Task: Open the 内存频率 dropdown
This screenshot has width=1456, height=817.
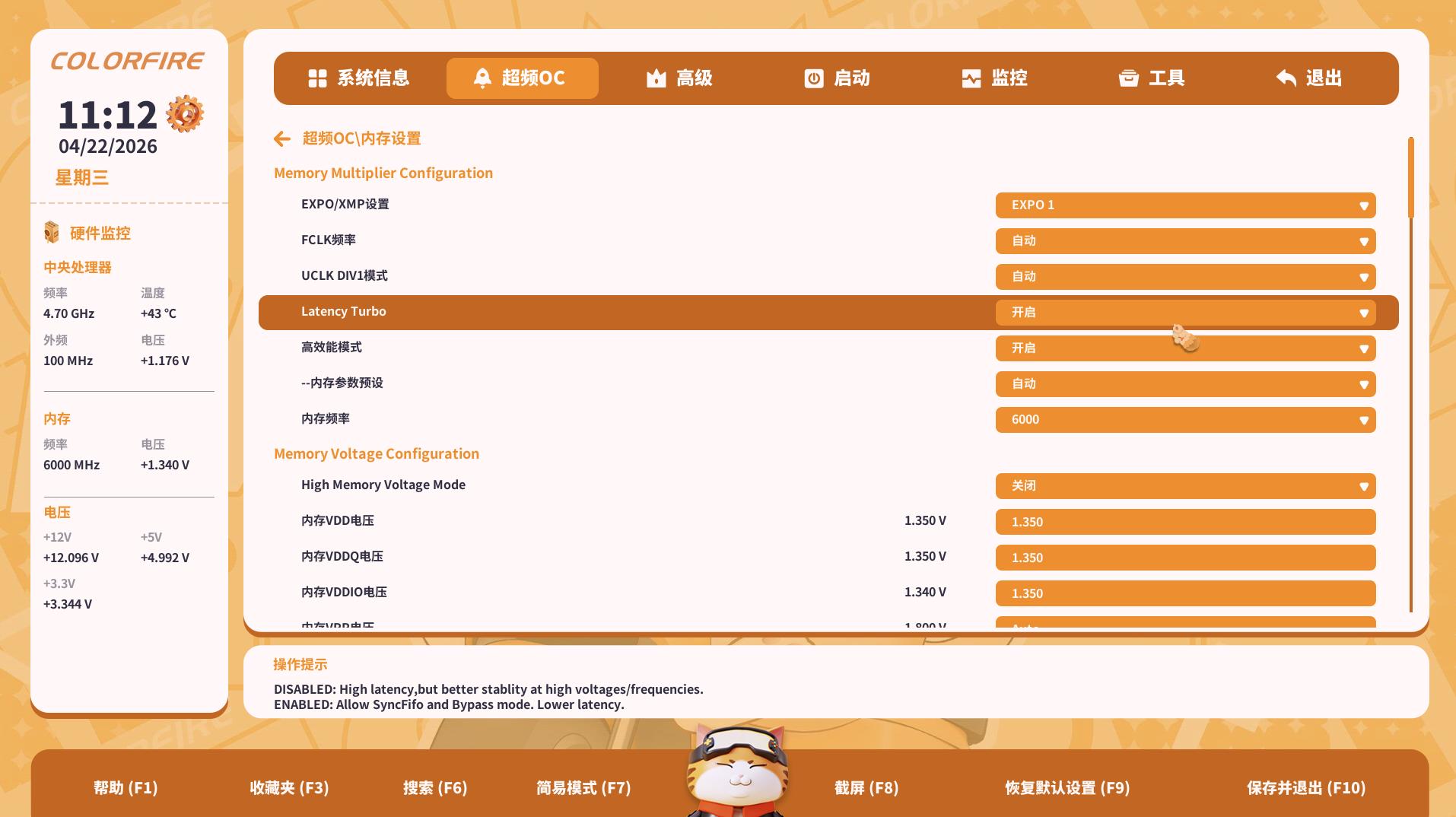Action: (1184, 419)
